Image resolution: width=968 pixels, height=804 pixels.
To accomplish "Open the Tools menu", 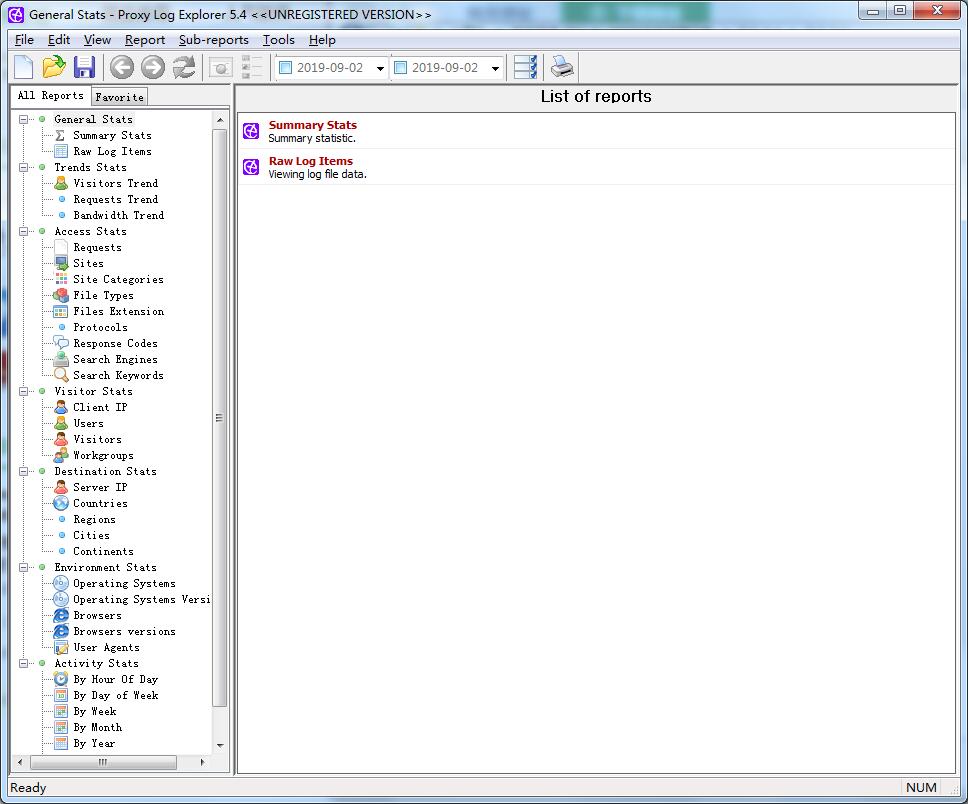I will pos(278,40).
